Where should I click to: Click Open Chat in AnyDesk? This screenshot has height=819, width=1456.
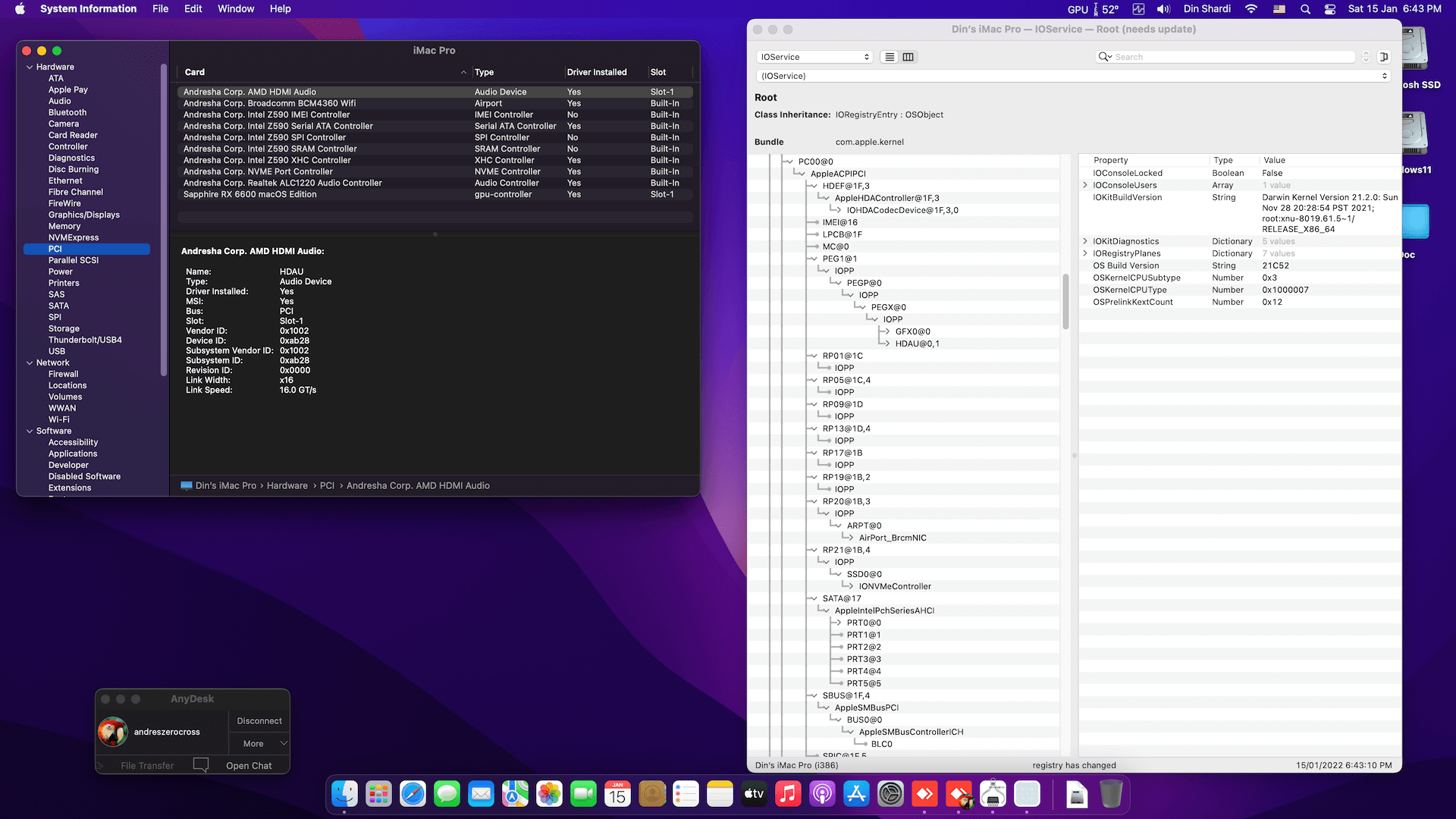248,765
